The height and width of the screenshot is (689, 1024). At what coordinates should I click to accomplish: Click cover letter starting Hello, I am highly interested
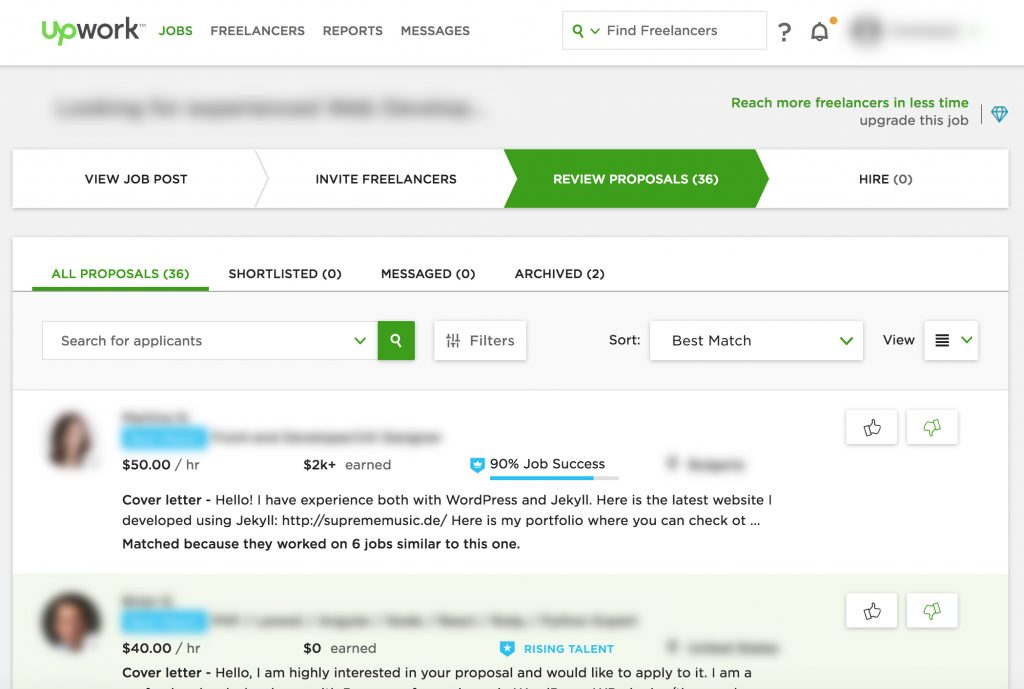[x=436, y=673]
